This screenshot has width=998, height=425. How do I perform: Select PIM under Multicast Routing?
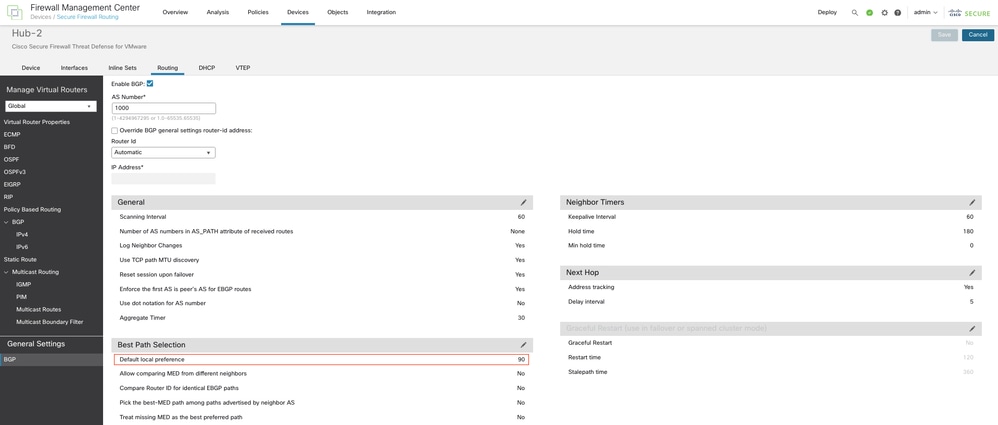[x=21, y=296]
